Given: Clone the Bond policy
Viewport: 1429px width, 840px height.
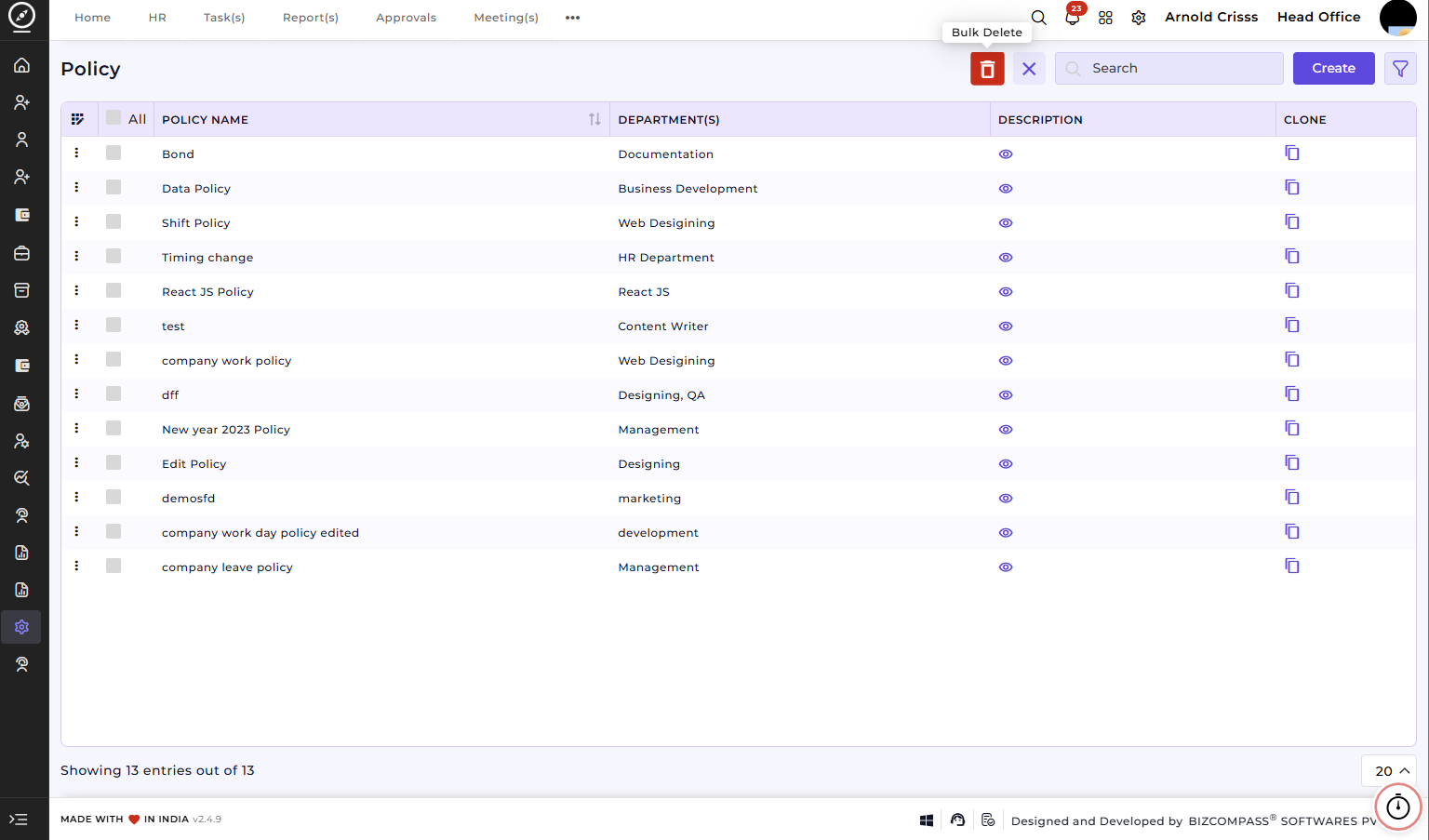Looking at the screenshot, I should pyautogui.click(x=1292, y=153).
